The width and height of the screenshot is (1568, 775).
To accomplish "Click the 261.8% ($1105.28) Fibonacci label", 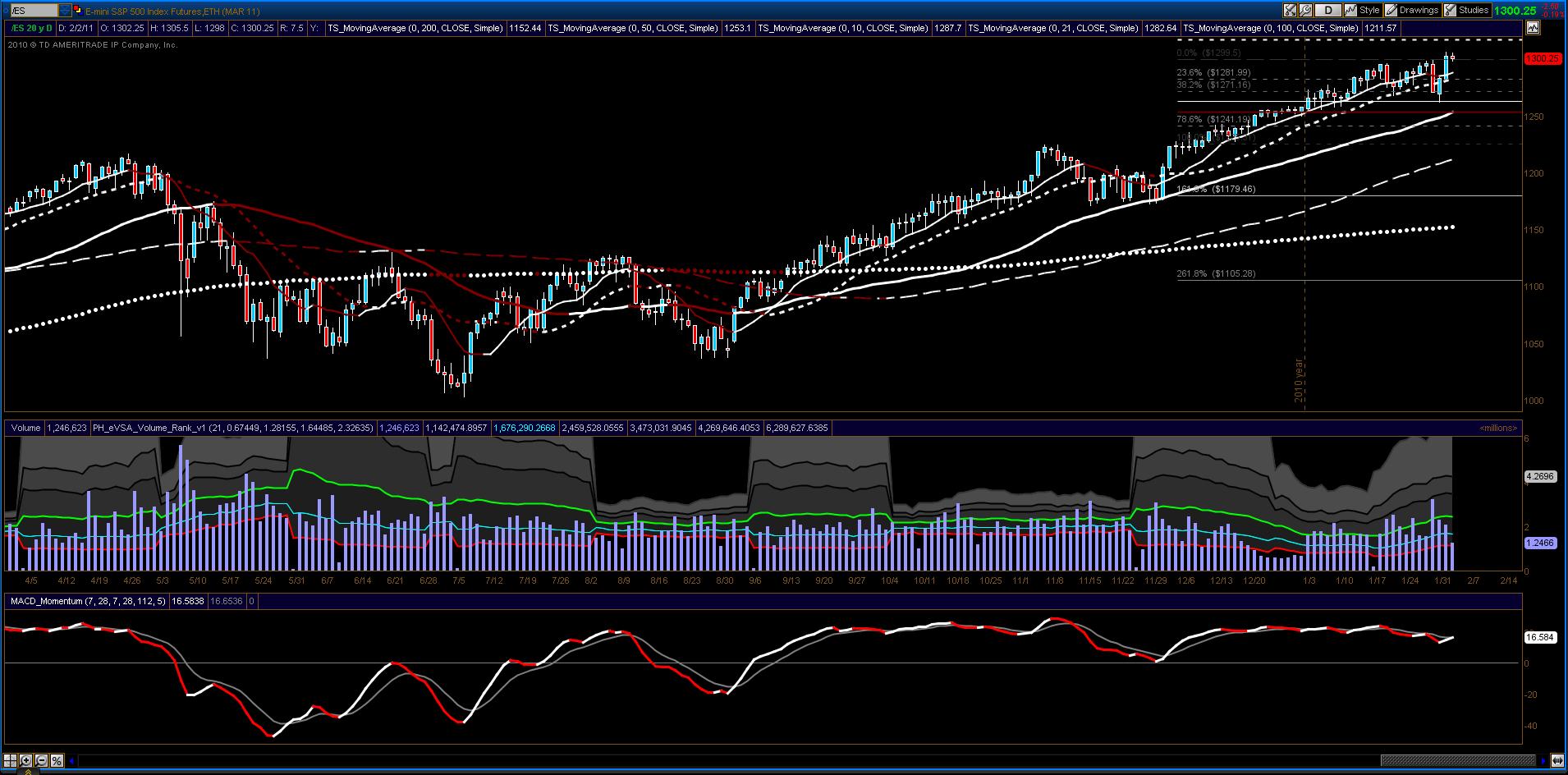I will click(1216, 273).
